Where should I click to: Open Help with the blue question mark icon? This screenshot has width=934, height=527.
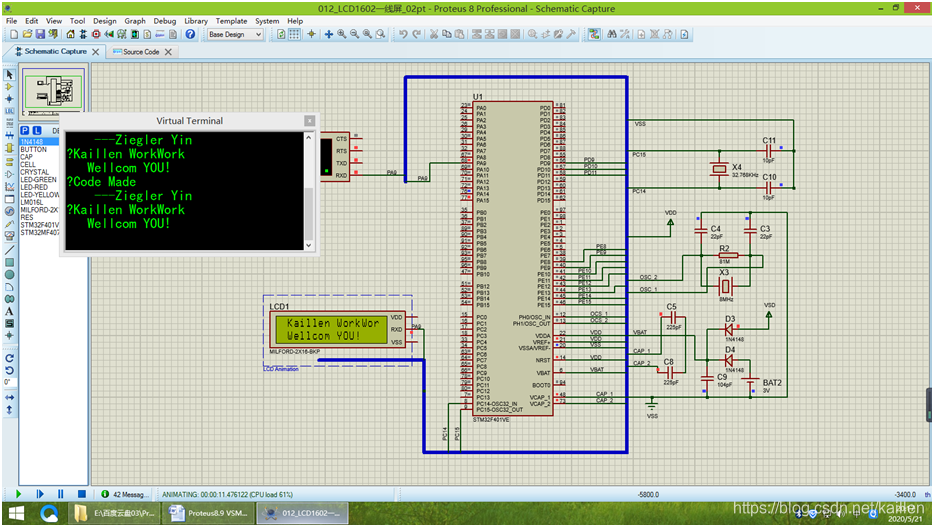coord(190,35)
